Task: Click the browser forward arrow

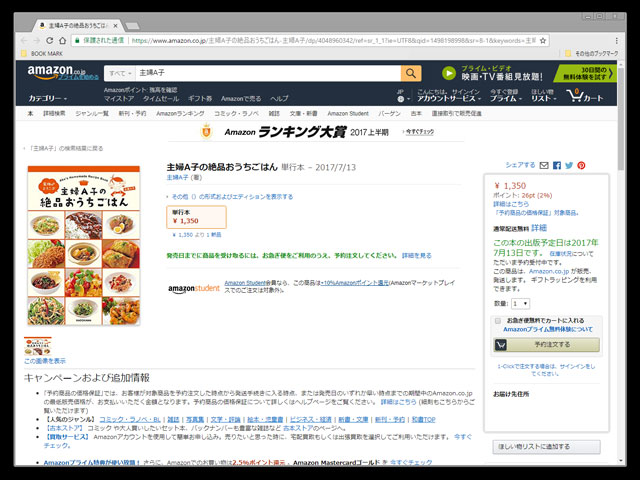Action: tap(37, 40)
